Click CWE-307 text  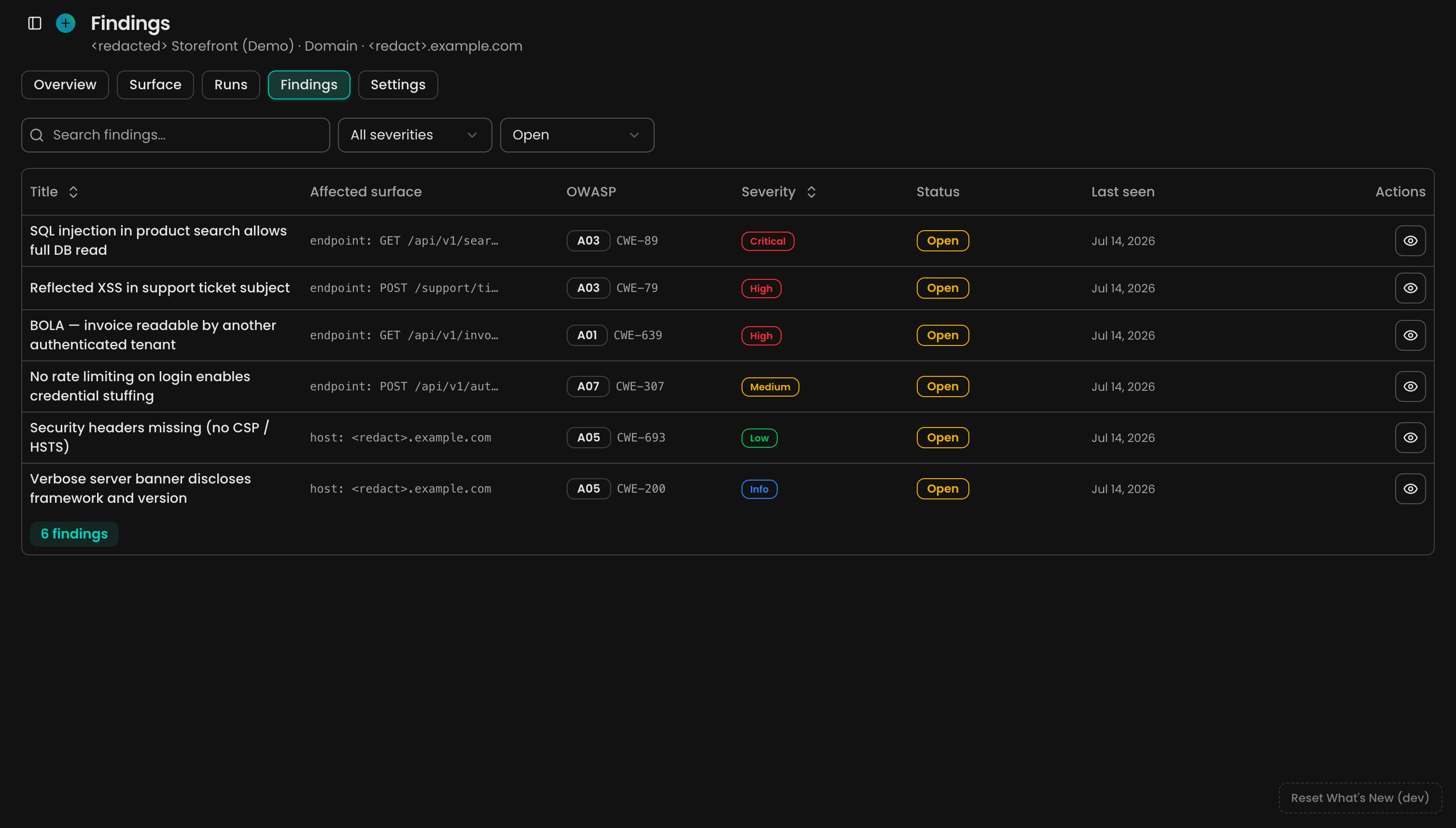tap(640, 386)
